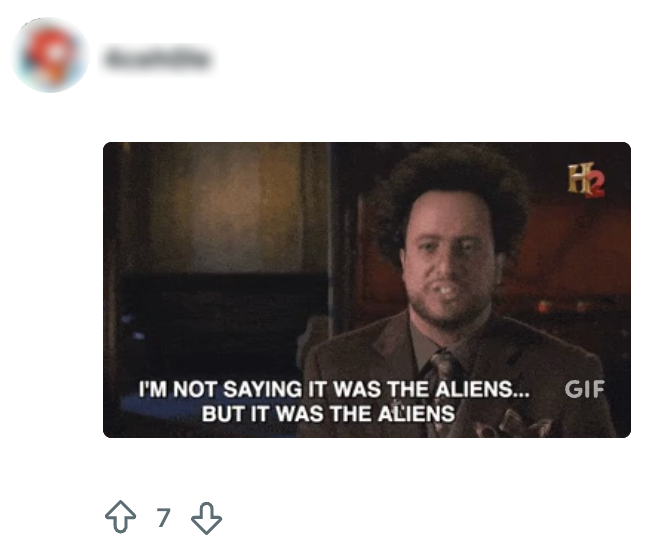Screen dimensions: 666x558
Task: Click the GIF badge on the image
Action: point(584,389)
